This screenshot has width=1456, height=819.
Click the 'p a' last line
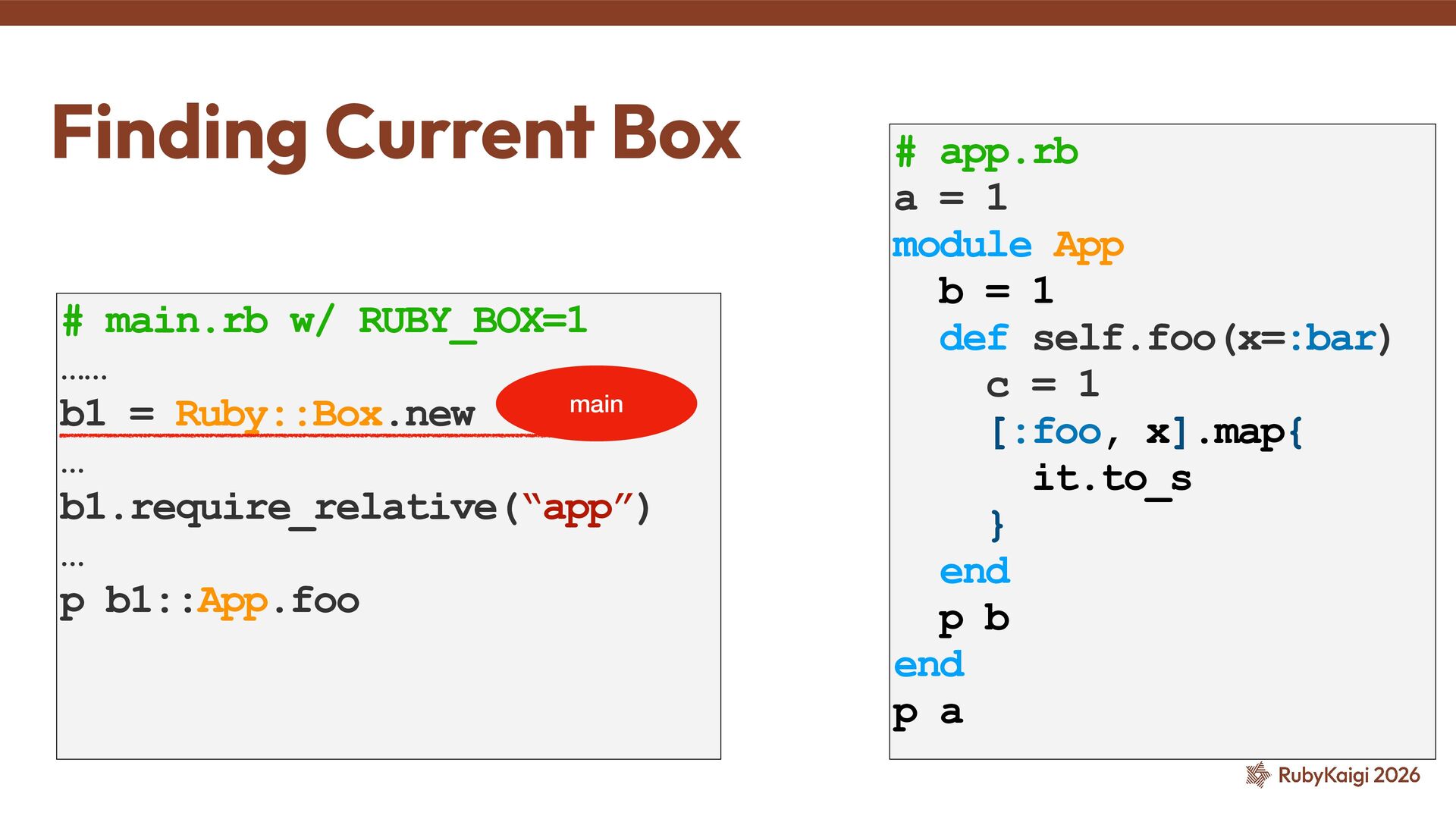coord(928,712)
